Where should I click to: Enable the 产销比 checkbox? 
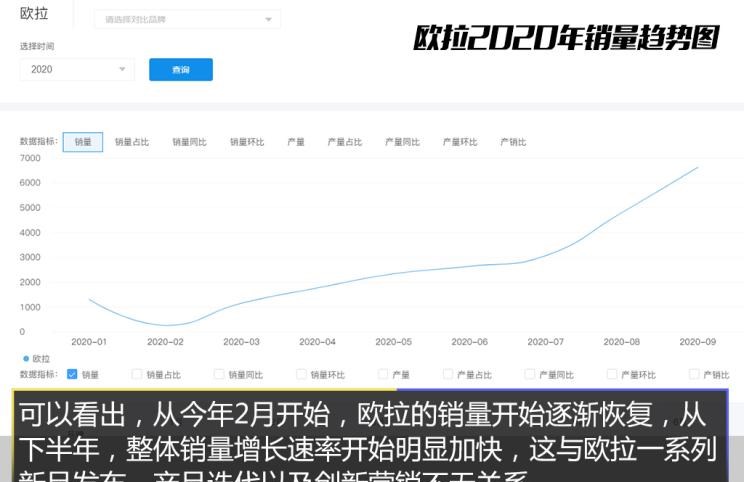694,374
